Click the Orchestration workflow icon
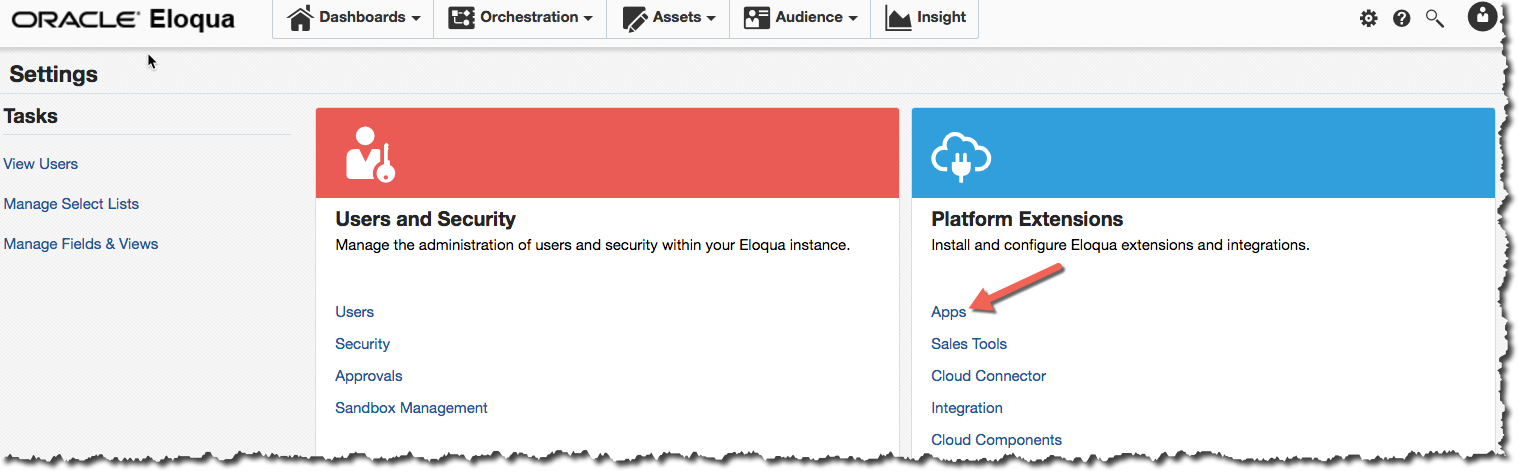Screen dimensions: 1519x472 click(x=461, y=18)
